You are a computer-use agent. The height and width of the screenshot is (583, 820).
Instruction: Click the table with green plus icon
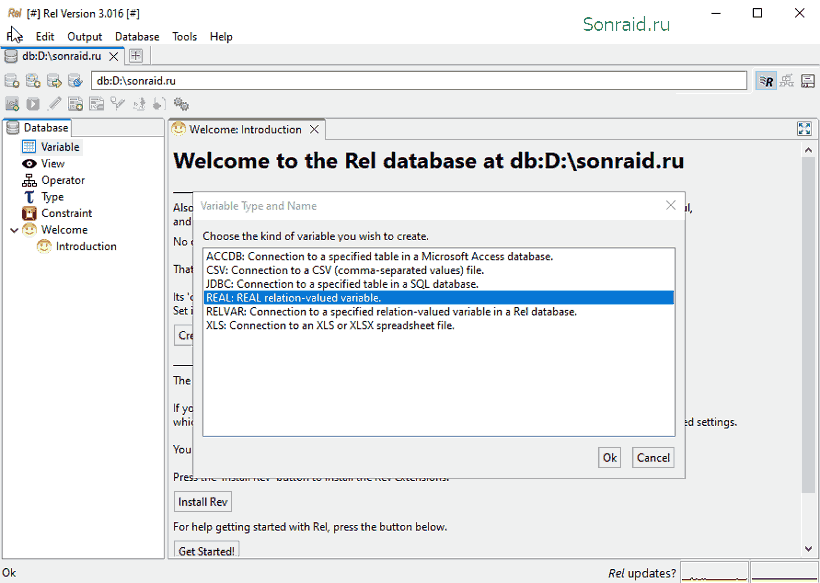75,104
